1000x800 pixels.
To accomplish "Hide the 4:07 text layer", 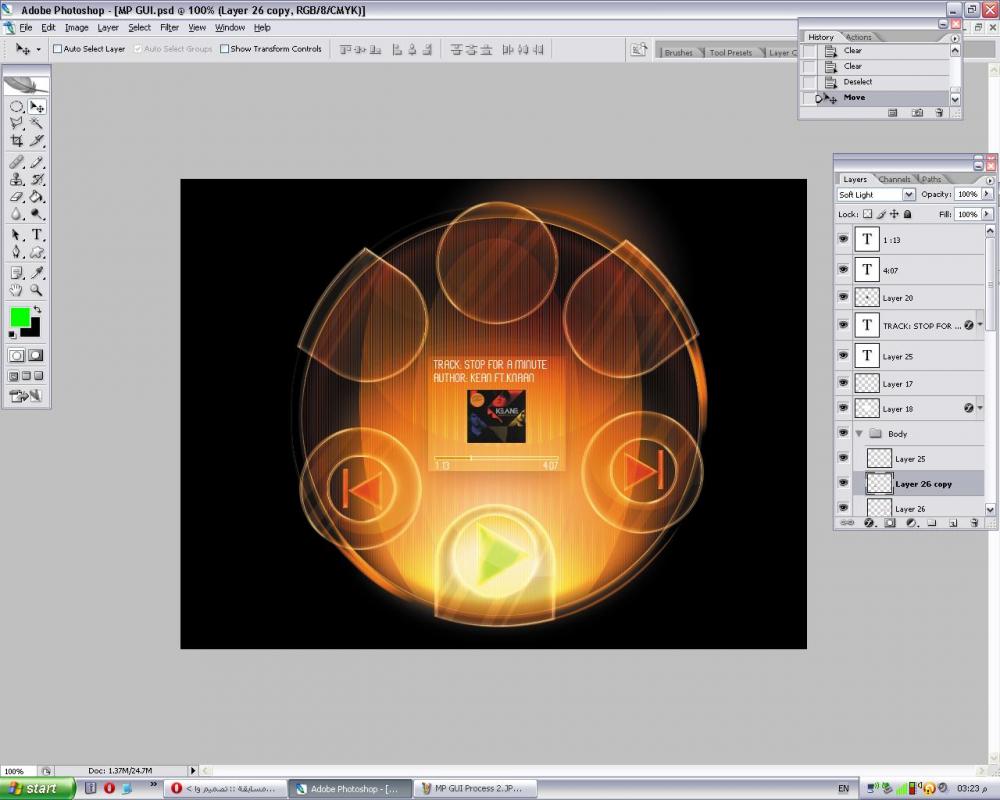I will point(843,269).
